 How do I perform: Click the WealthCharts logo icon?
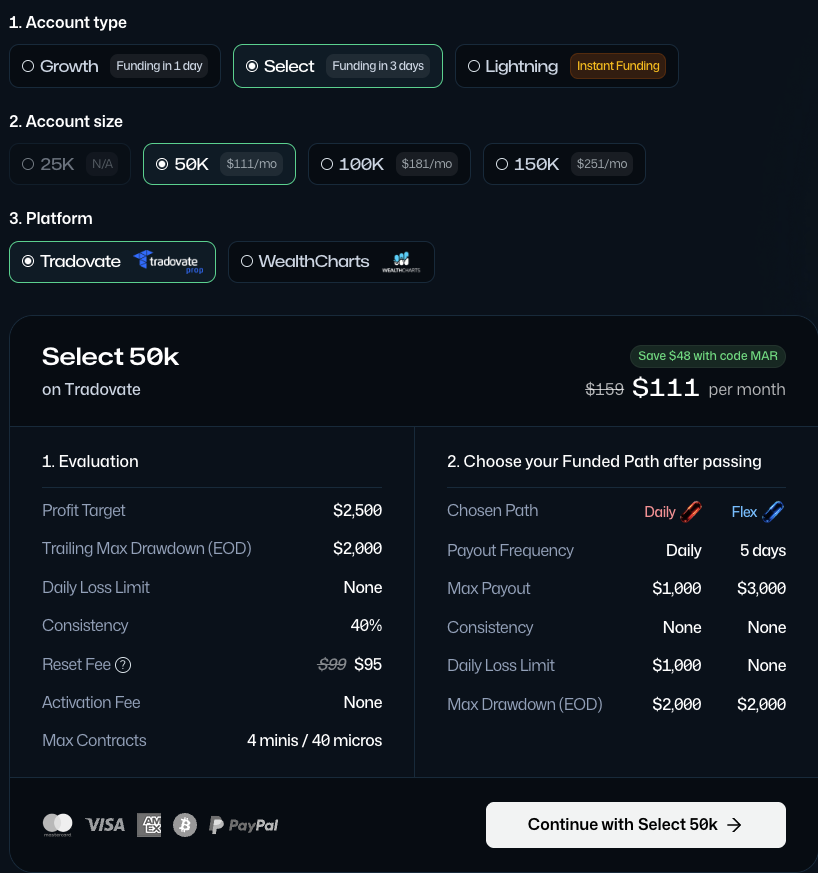(x=401, y=262)
